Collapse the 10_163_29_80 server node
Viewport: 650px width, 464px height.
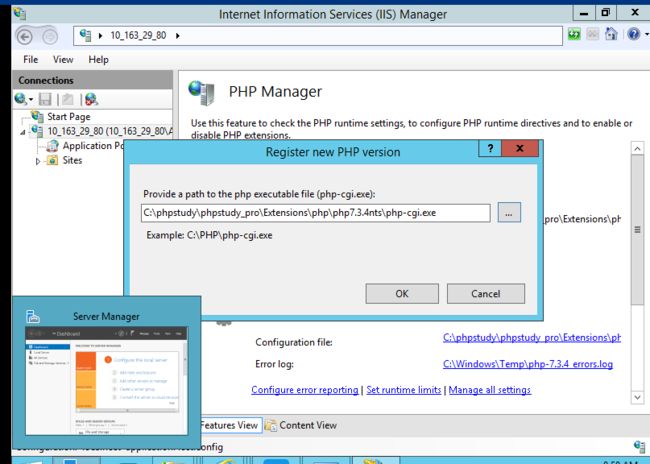coord(23,133)
